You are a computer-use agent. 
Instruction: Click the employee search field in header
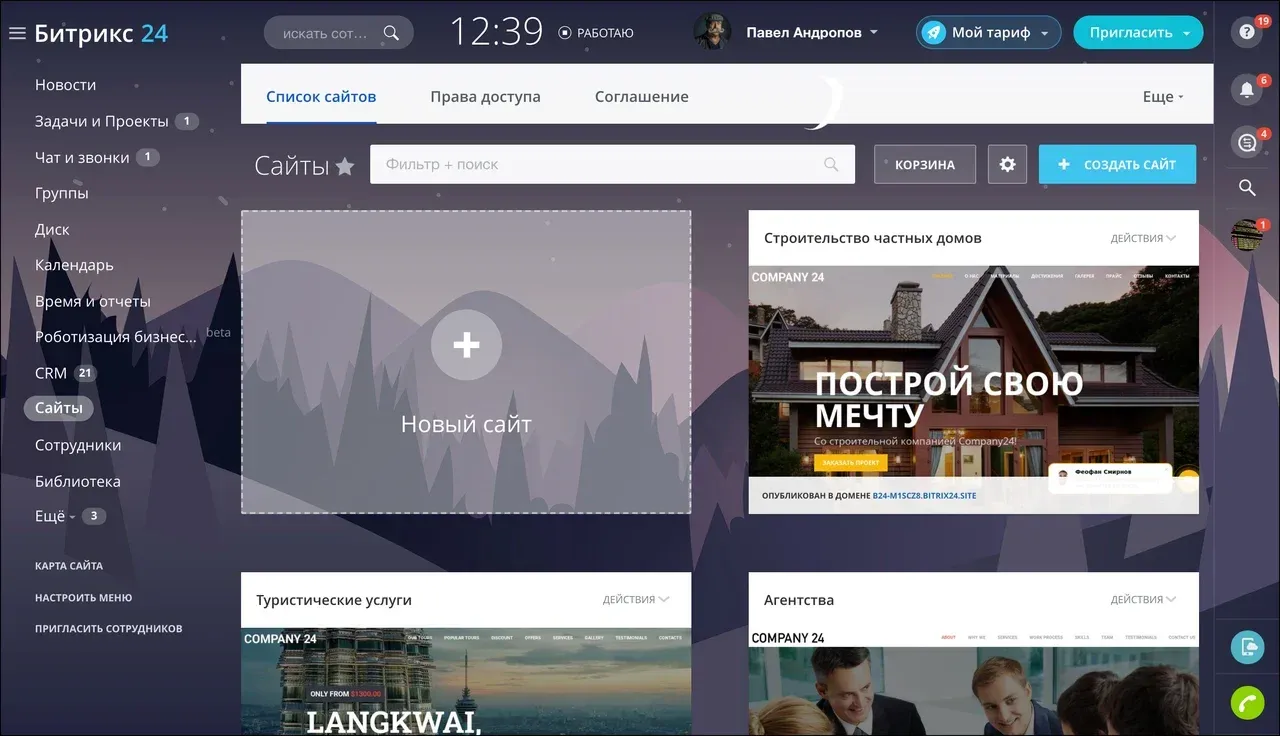pos(338,33)
